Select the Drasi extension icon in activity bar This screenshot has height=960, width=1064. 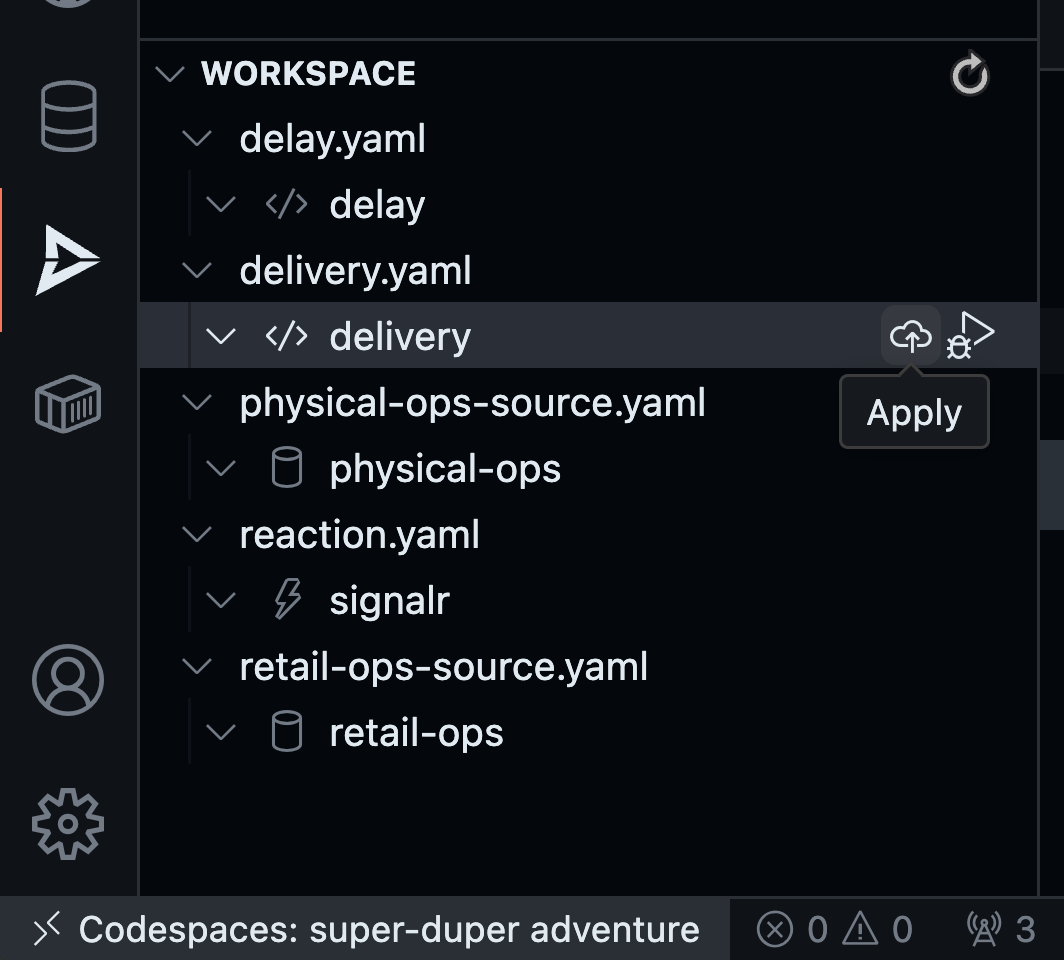[x=67, y=259]
